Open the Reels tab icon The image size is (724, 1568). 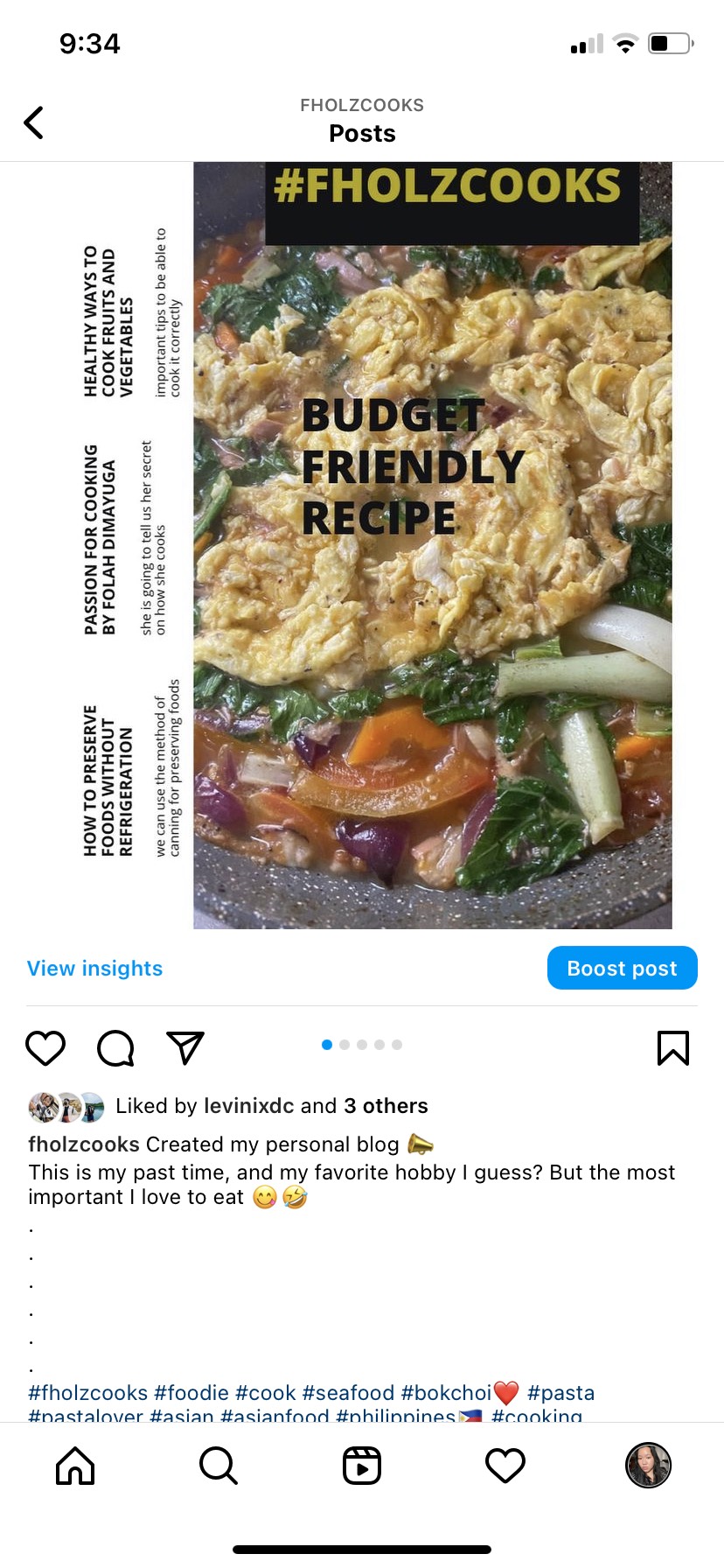click(x=362, y=1465)
